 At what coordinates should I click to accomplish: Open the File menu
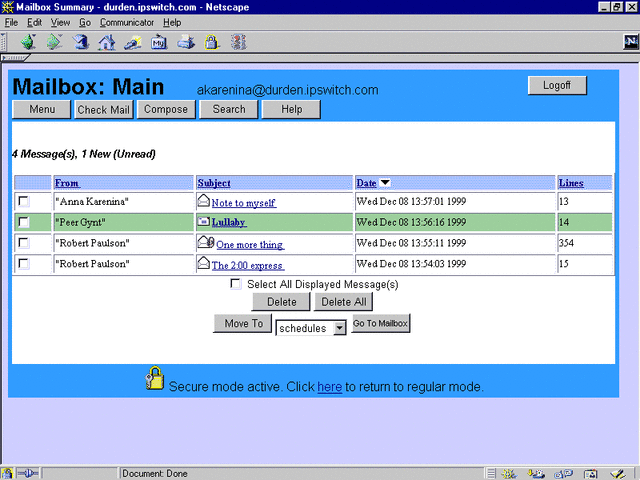[11, 22]
